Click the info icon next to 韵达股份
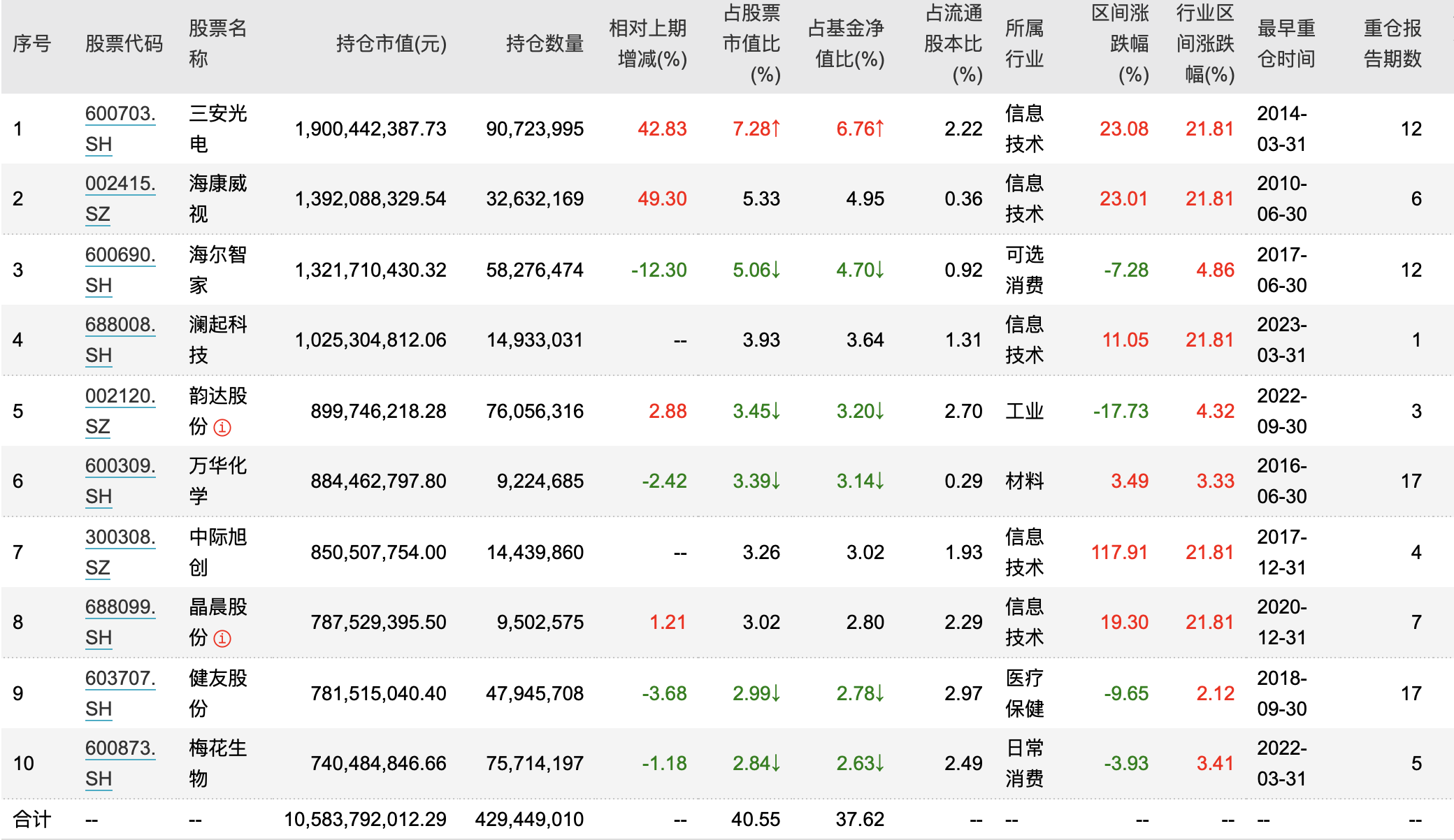 tap(222, 428)
